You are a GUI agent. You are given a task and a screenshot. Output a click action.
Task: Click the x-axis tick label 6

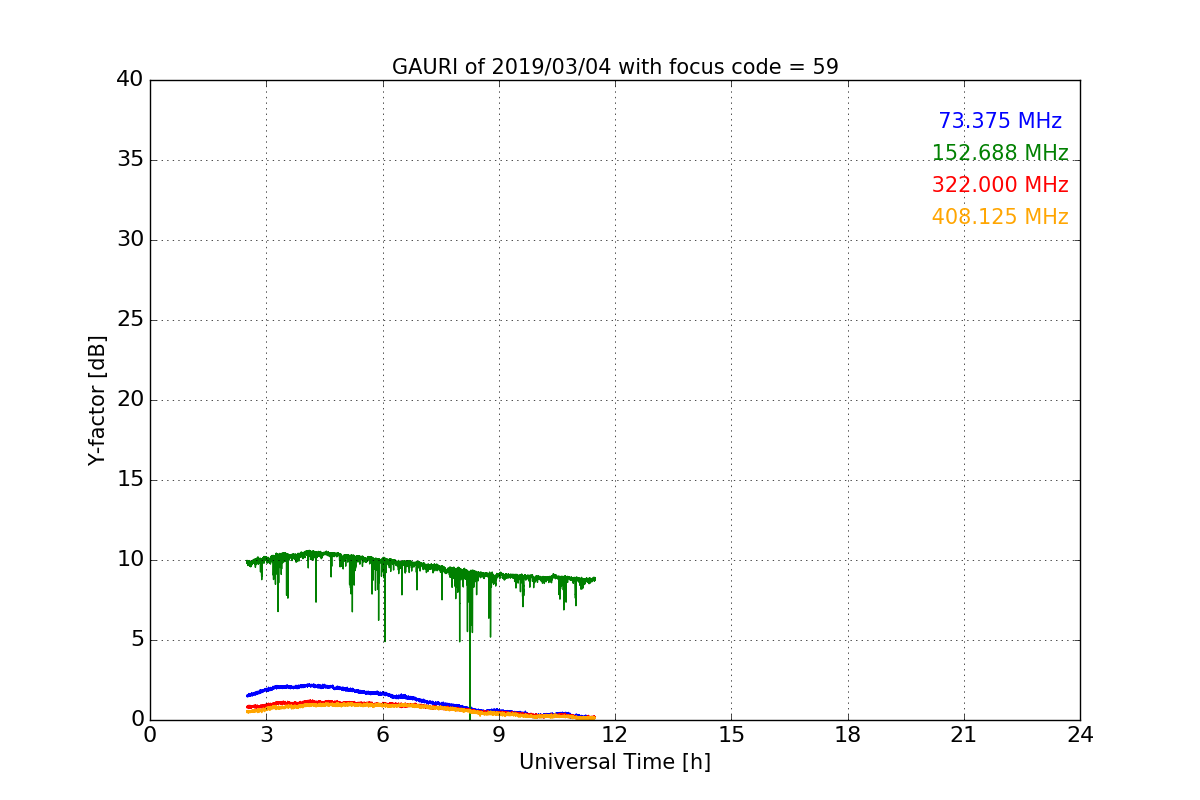coord(382,735)
